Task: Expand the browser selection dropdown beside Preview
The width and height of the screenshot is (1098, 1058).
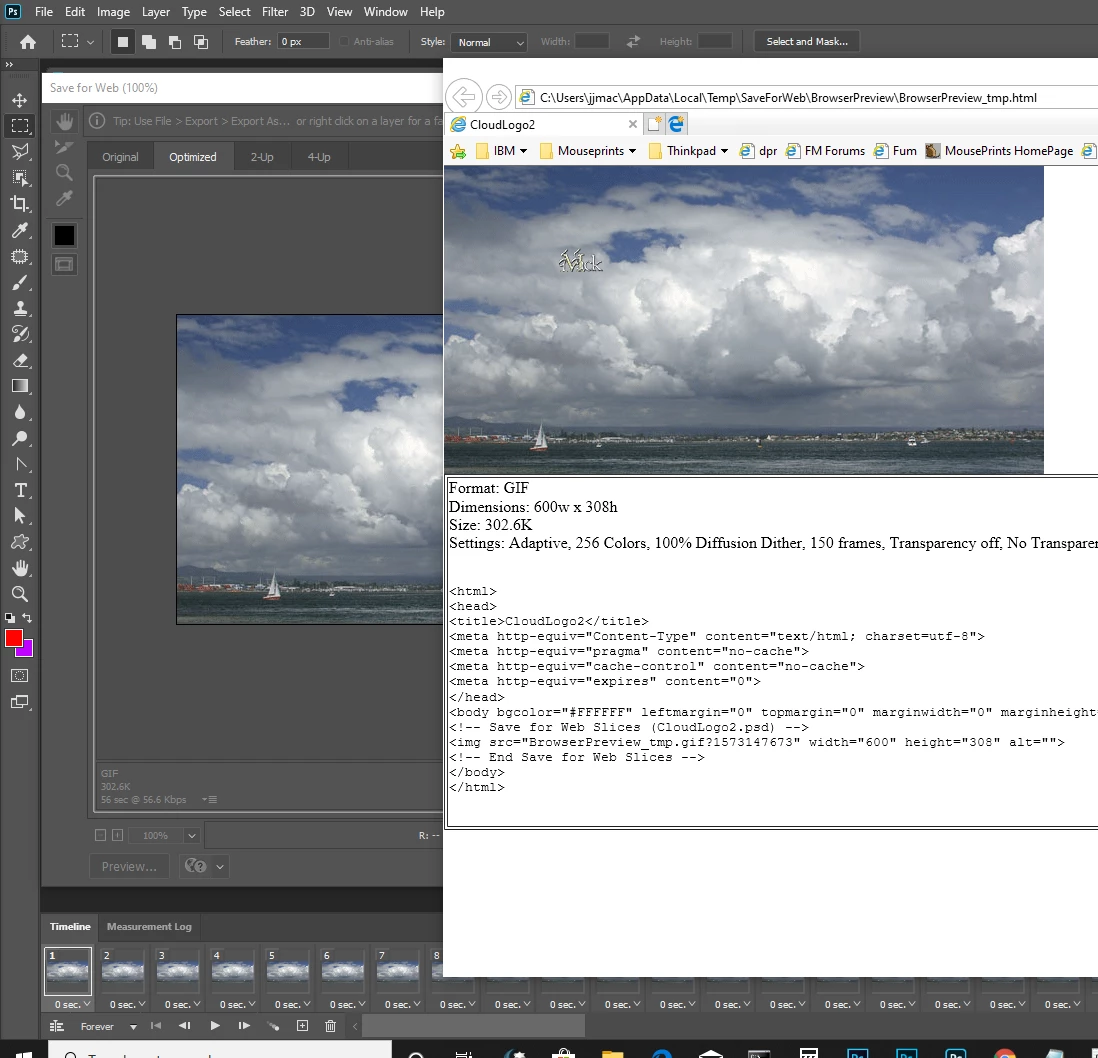Action: 220,867
